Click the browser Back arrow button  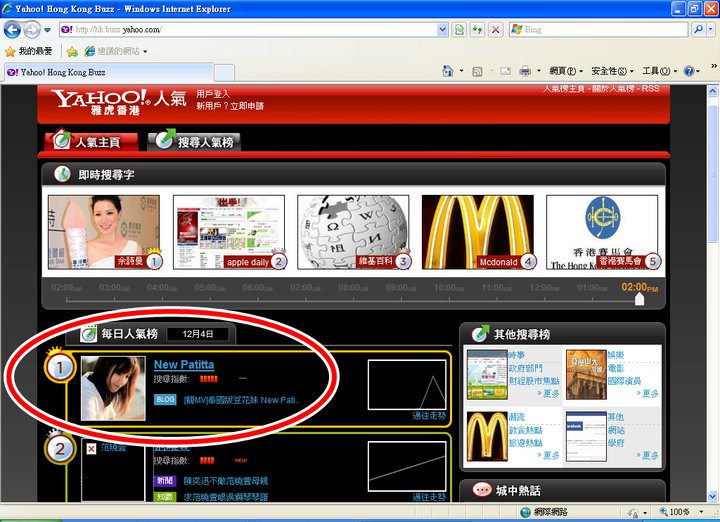point(12,30)
